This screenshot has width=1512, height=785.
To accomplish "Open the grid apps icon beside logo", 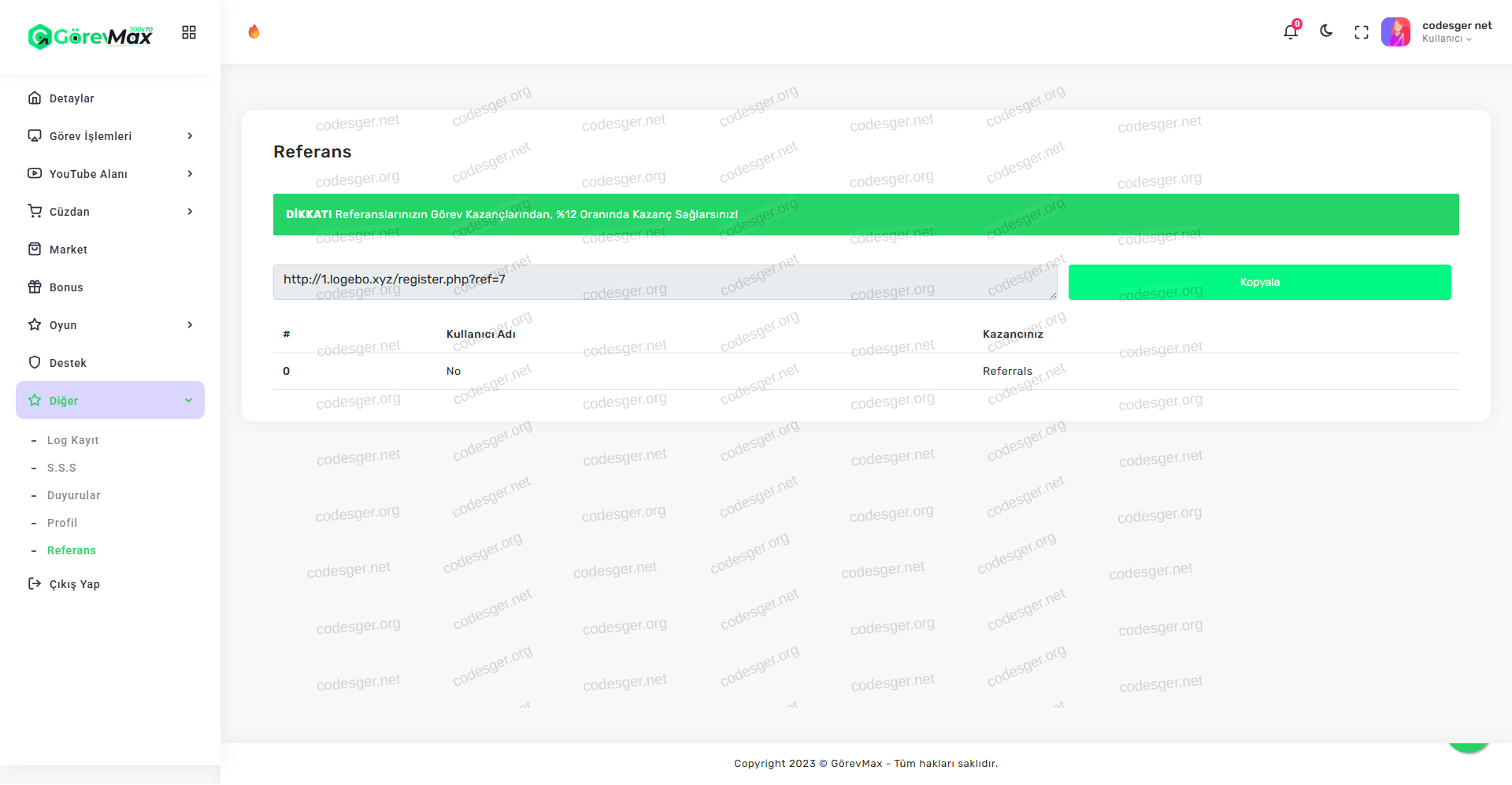I will click(x=189, y=32).
